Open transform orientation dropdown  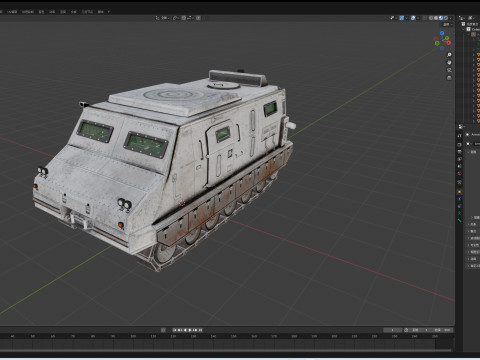(x=163, y=18)
